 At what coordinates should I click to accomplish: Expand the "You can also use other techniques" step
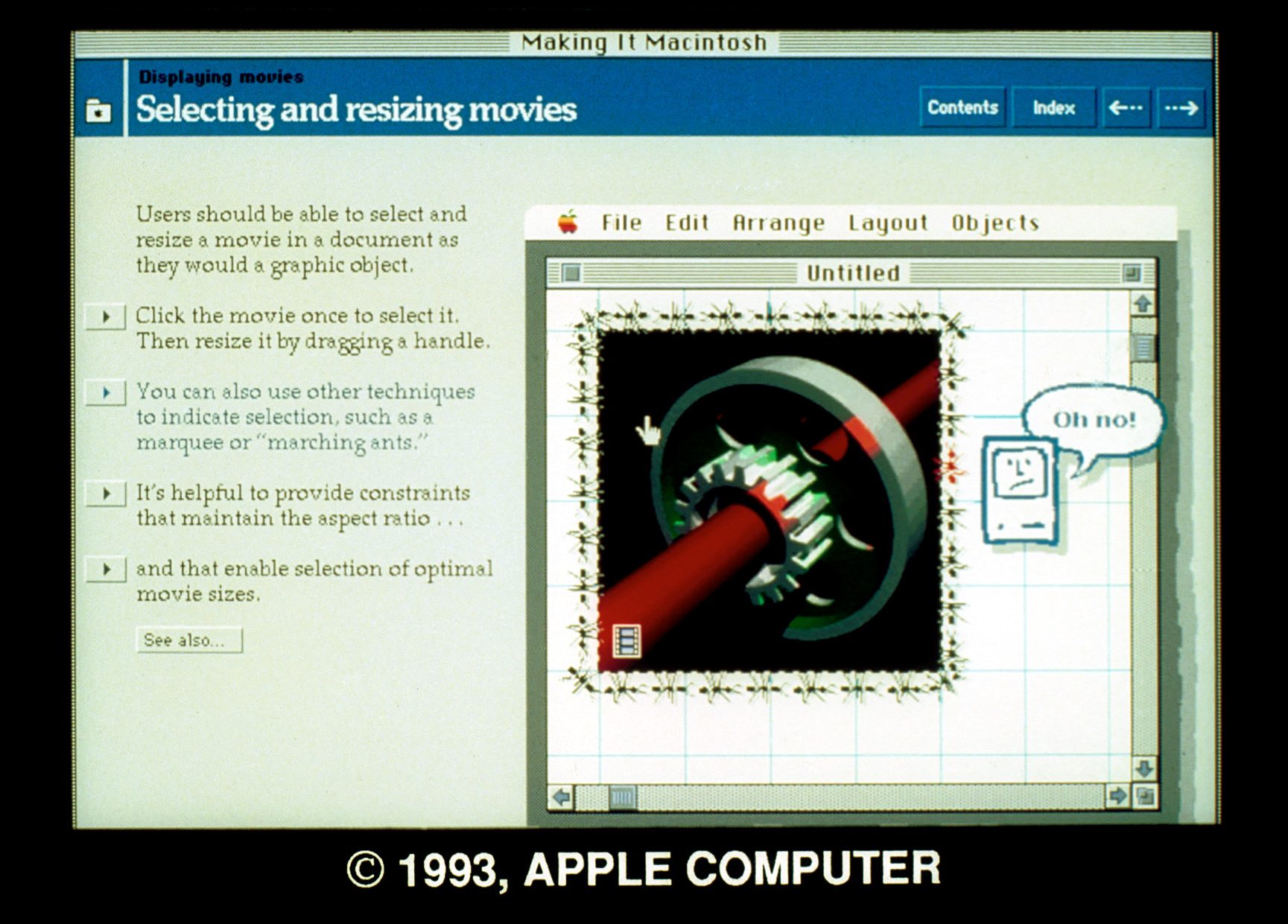point(106,392)
